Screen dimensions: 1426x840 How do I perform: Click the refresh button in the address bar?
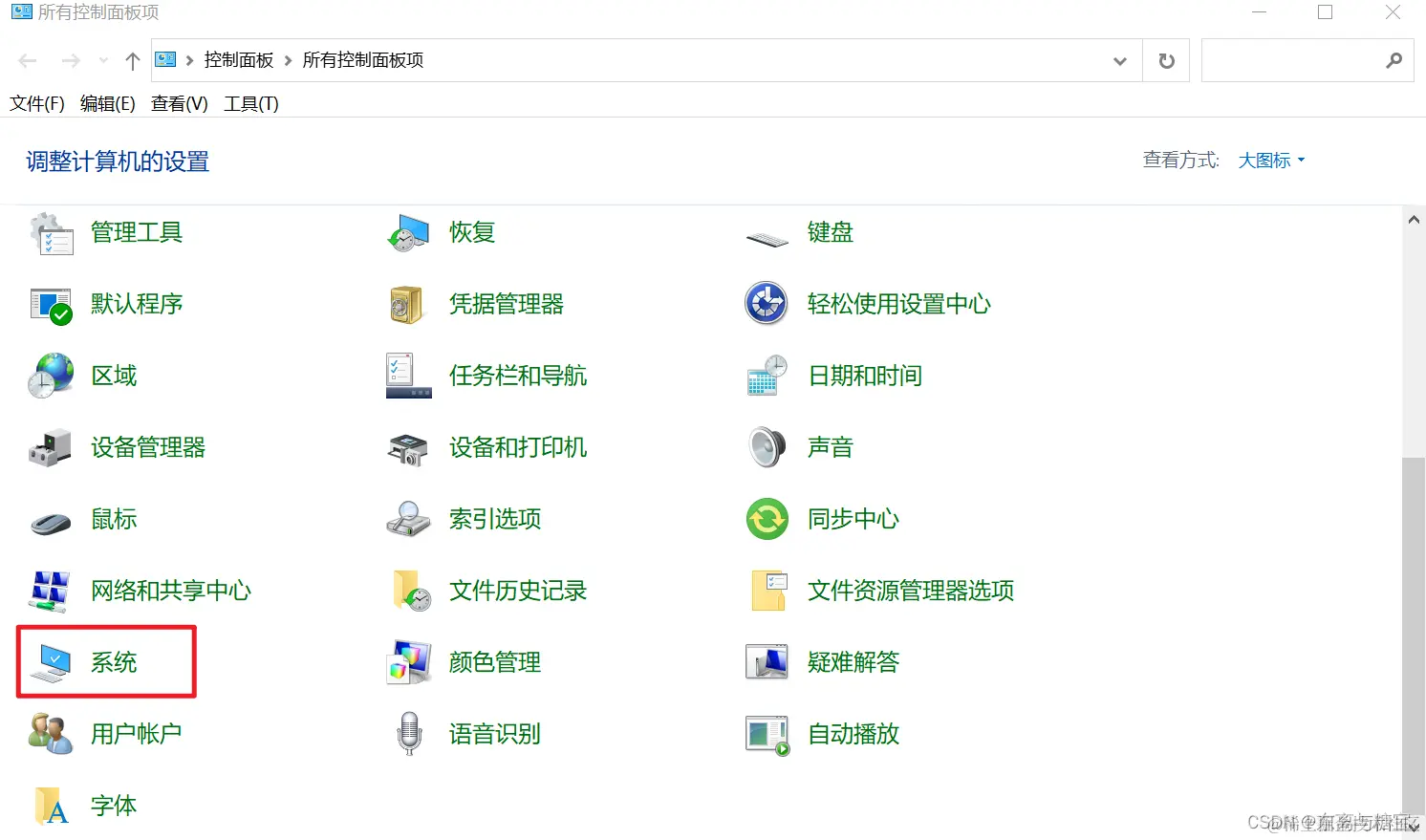pos(1166,60)
